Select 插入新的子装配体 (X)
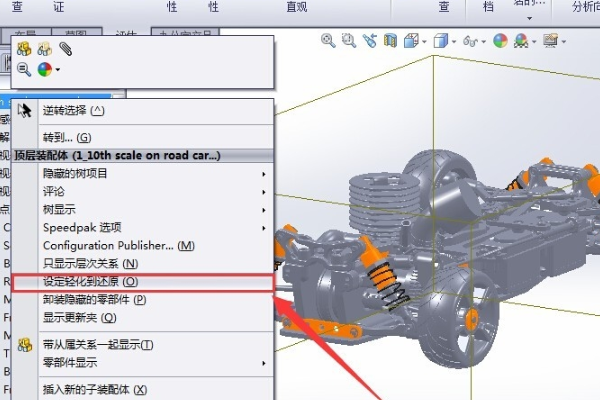The width and height of the screenshot is (600, 400). click(143, 390)
